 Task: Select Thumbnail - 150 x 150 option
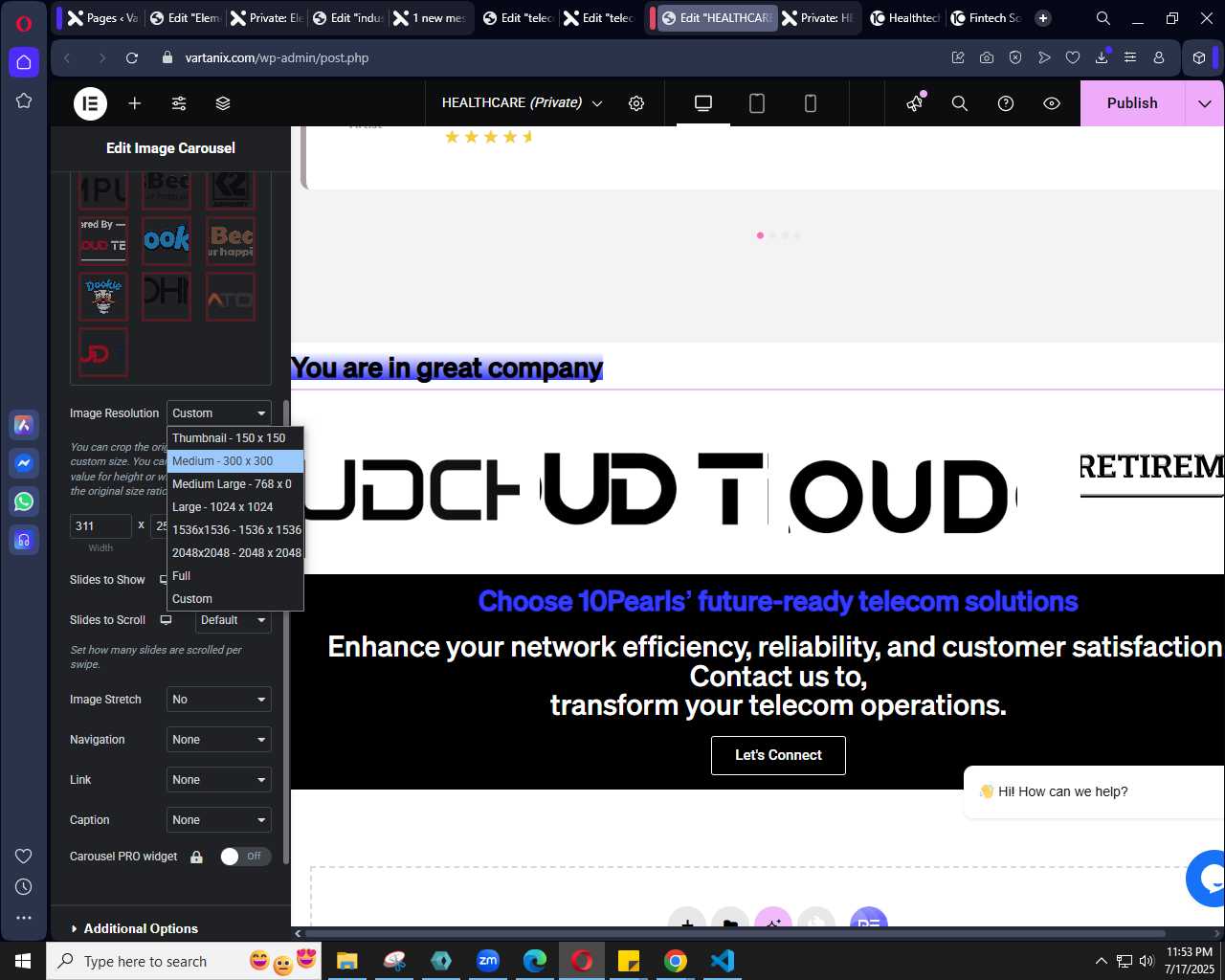(235, 438)
